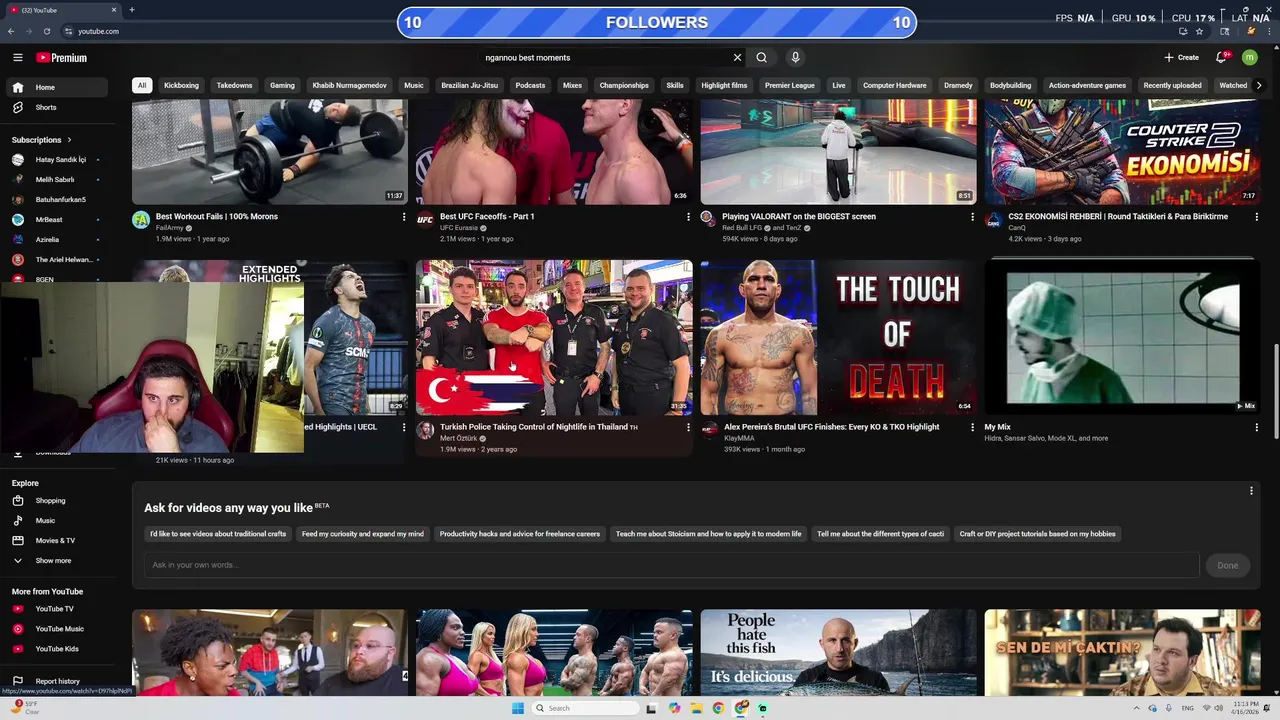Open more options for Alex Pereira video
This screenshot has height=720, width=1280.
pyautogui.click(x=972, y=427)
